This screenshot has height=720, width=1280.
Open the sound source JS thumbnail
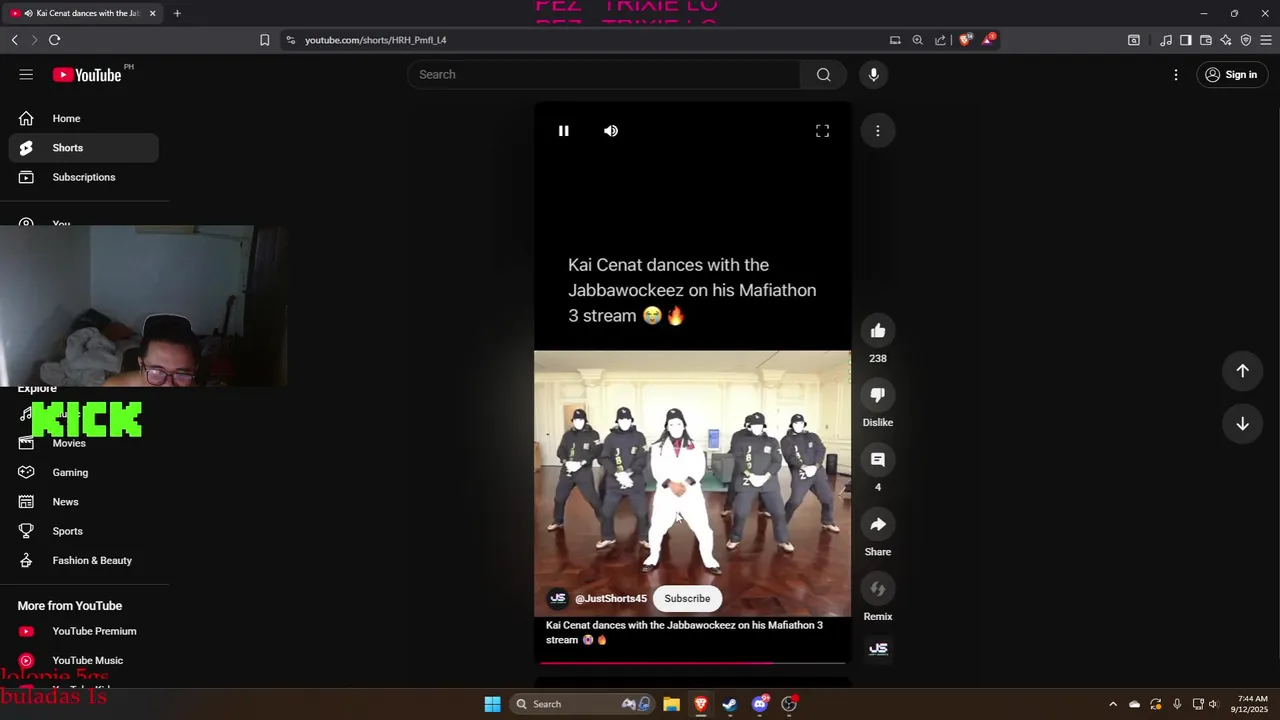click(878, 649)
